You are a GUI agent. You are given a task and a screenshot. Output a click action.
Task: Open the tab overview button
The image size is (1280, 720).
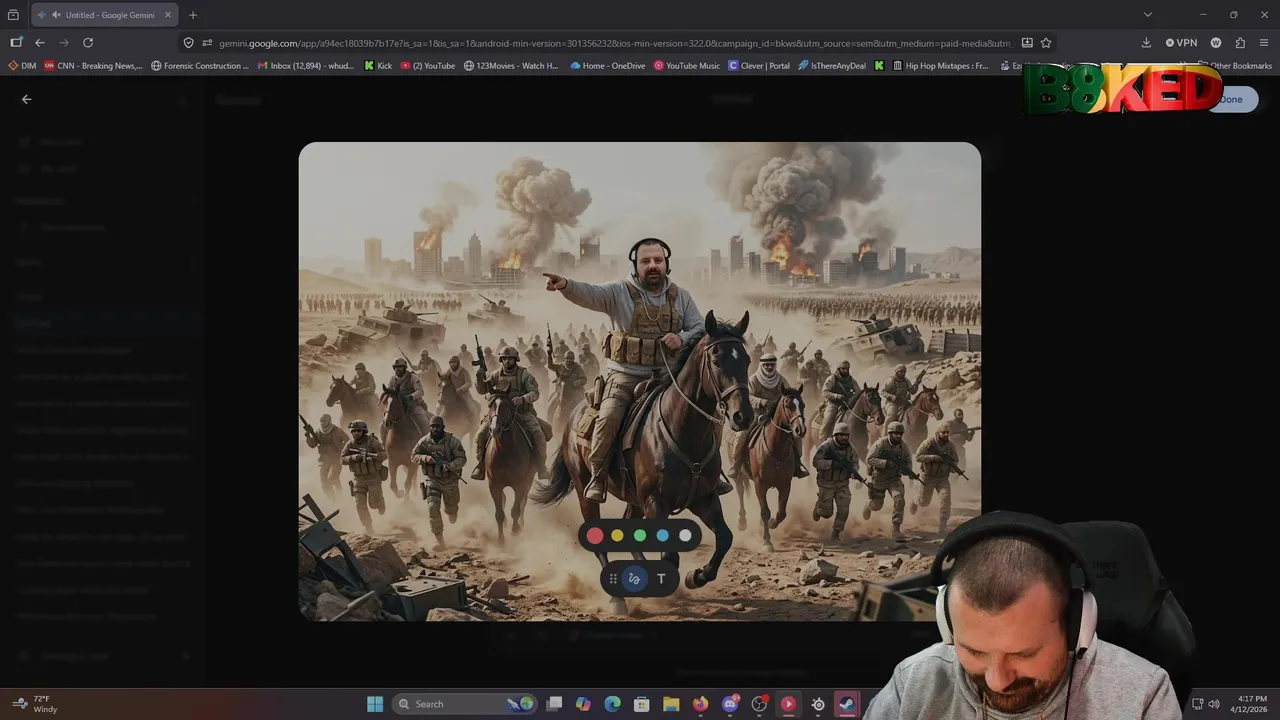[13, 15]
